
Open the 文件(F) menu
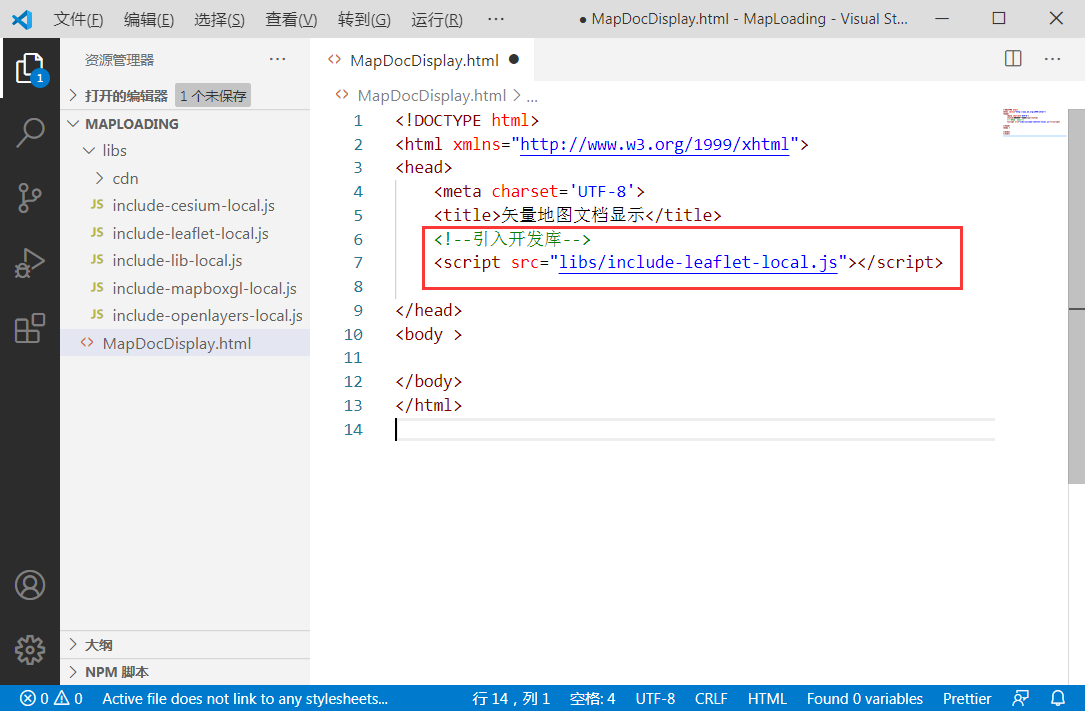[x=78, y=19]
